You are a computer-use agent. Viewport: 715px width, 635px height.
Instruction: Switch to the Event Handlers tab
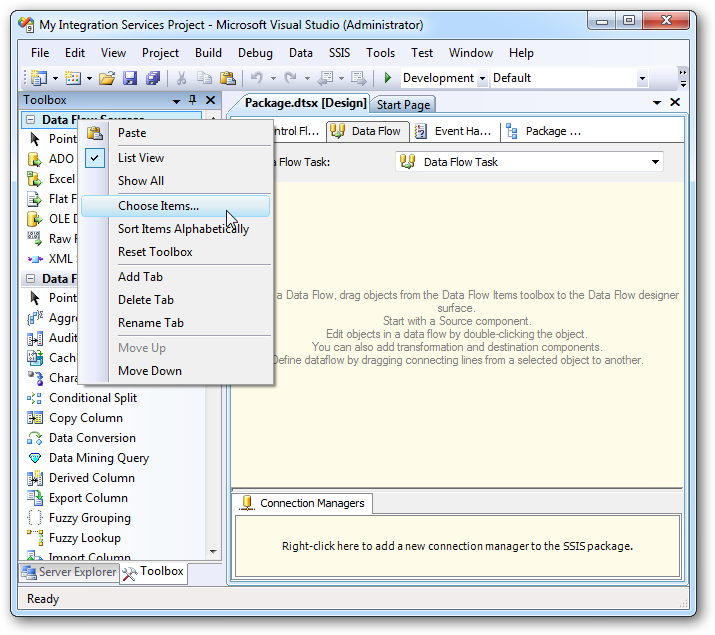[453, 131]
